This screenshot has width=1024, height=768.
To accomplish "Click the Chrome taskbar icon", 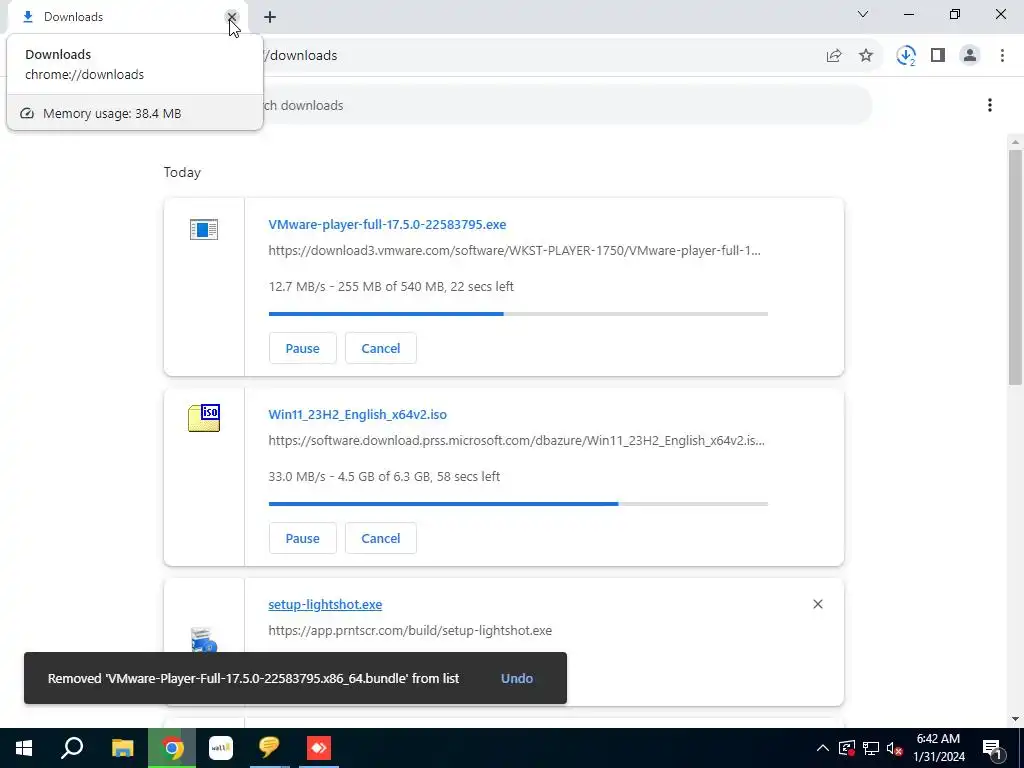I will tap(172, 748).
